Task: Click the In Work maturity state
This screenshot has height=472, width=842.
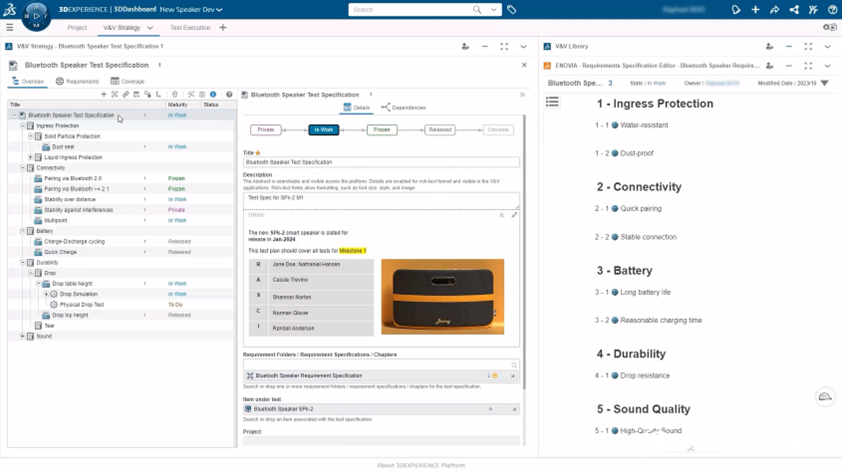Action: click(324, 130)
